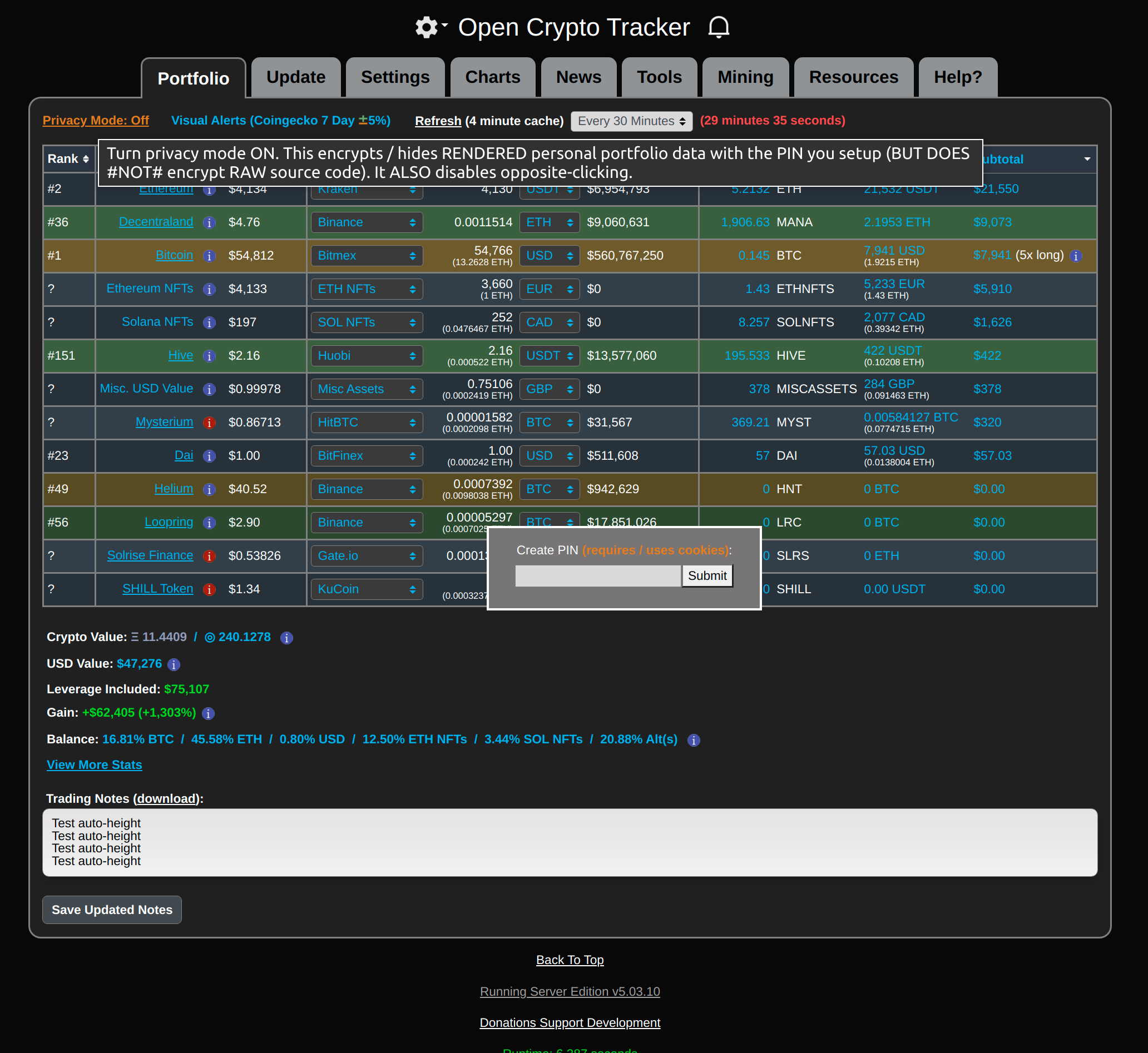Image resolution: width=1148 pixels, height=1053 pixels.
Task: Click the red info icon next to SHILL Token
Action: (209, 590)
